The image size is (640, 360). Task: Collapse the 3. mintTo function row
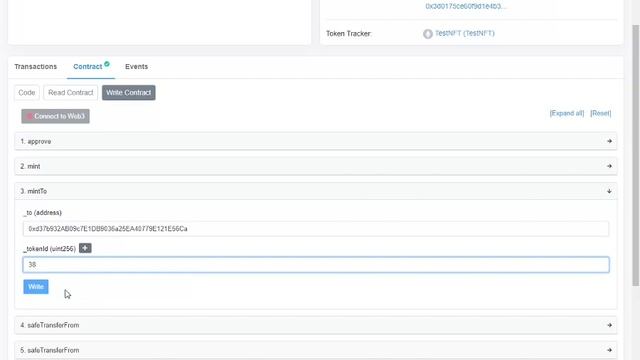point(316,191)
